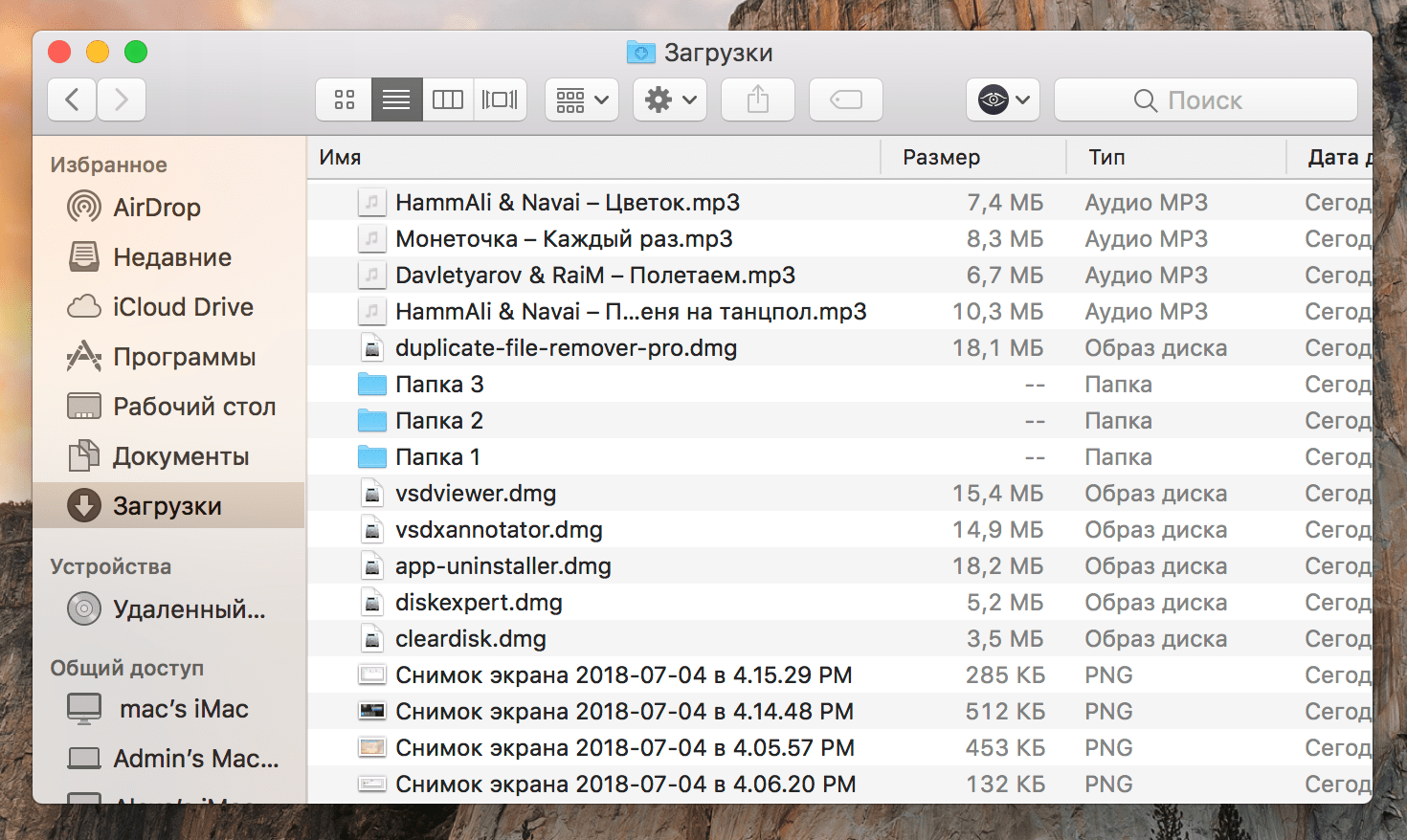
Task: Click the 10,3 МБ size cell
Action: pyautogui.click(x=997, y=311)
